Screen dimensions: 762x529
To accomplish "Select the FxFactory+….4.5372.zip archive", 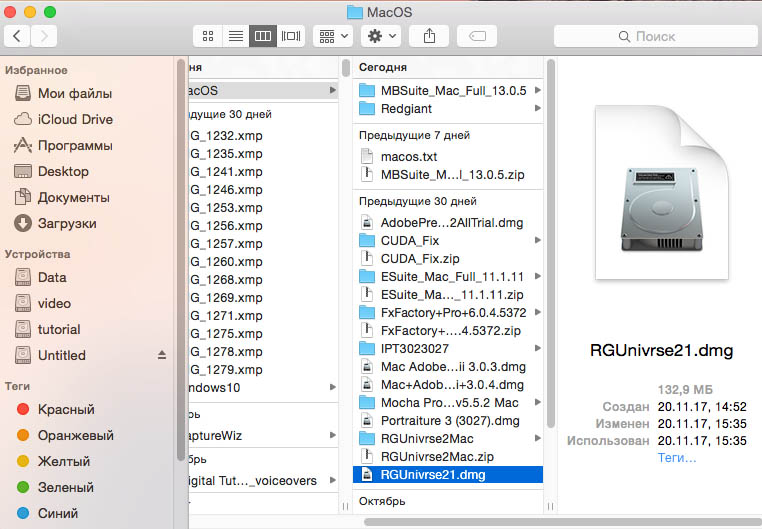I will tap(448, 330).
